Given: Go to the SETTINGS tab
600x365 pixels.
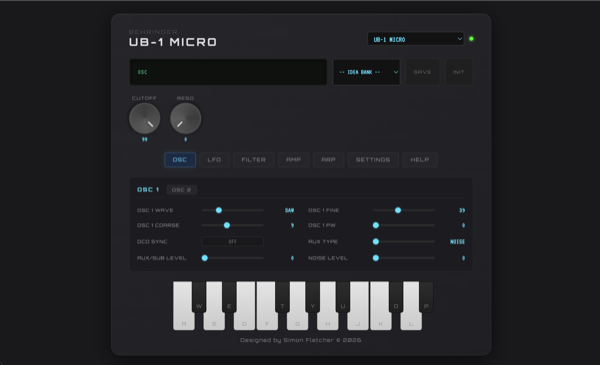Looking at the screenshot, I should click(x=373, y=160).
